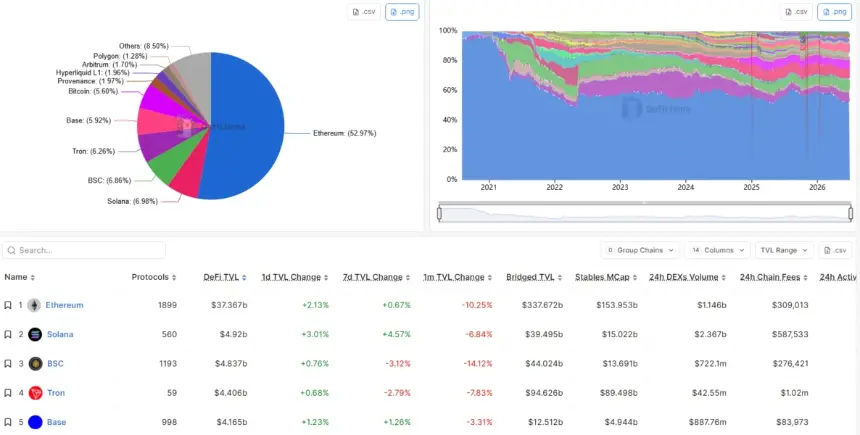Click the Base chain blue logo icon
This screenshot has width=860, height=435.
click(x=35, y=422)
